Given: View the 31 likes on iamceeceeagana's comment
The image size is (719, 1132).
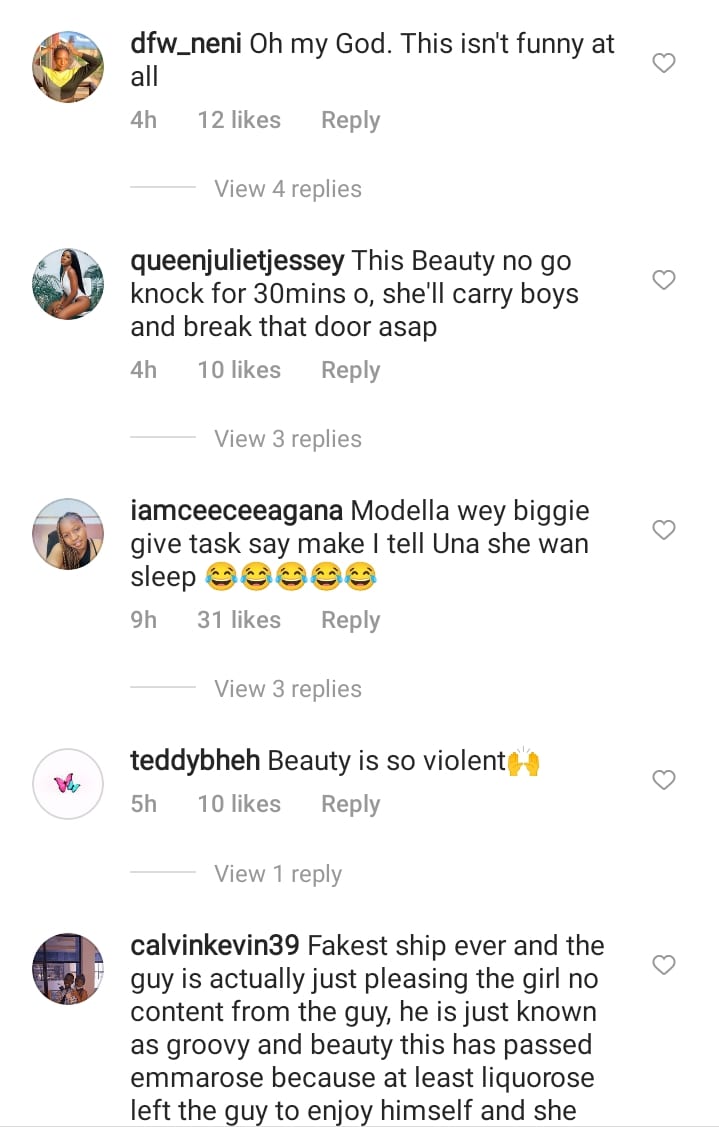Looking at the screenshot, I should [239, 620].
